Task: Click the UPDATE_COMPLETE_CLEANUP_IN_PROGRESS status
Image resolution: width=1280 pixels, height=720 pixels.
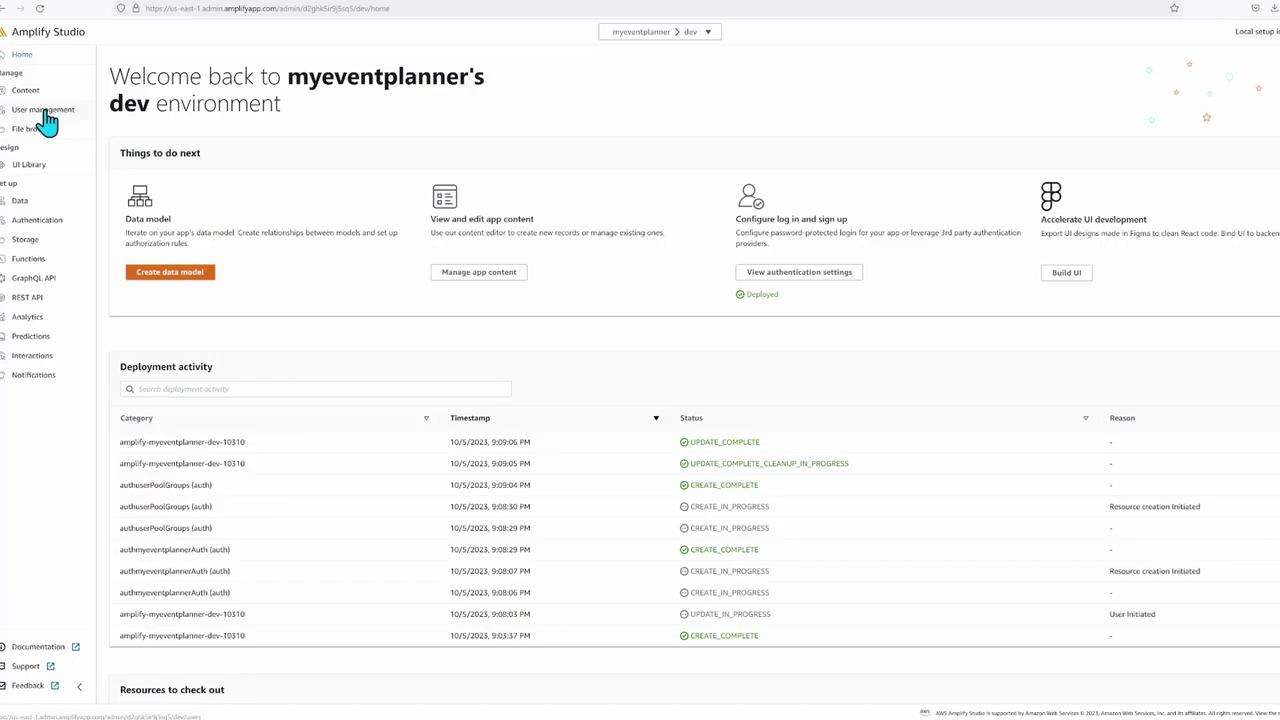Action: [x=769, y=464]
